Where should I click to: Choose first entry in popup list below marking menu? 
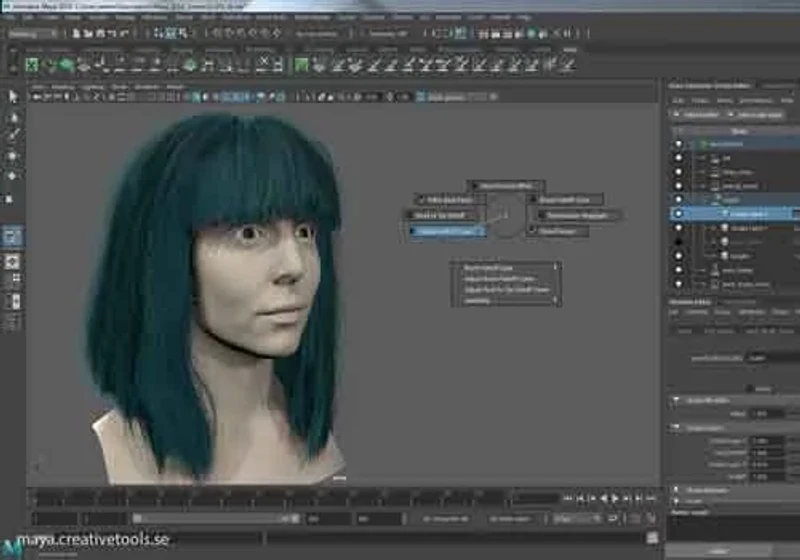tap(506, 268)
